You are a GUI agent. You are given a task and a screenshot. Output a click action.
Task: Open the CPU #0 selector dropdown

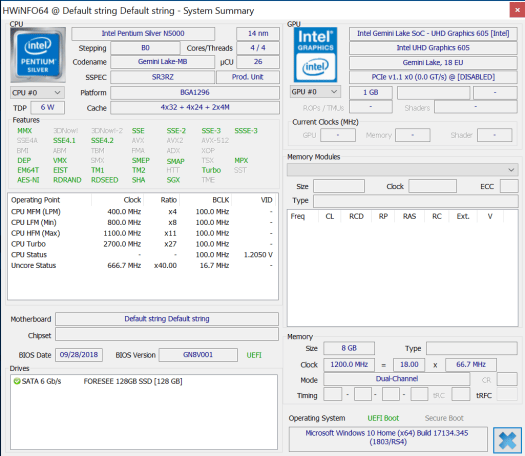pos(37,93)
